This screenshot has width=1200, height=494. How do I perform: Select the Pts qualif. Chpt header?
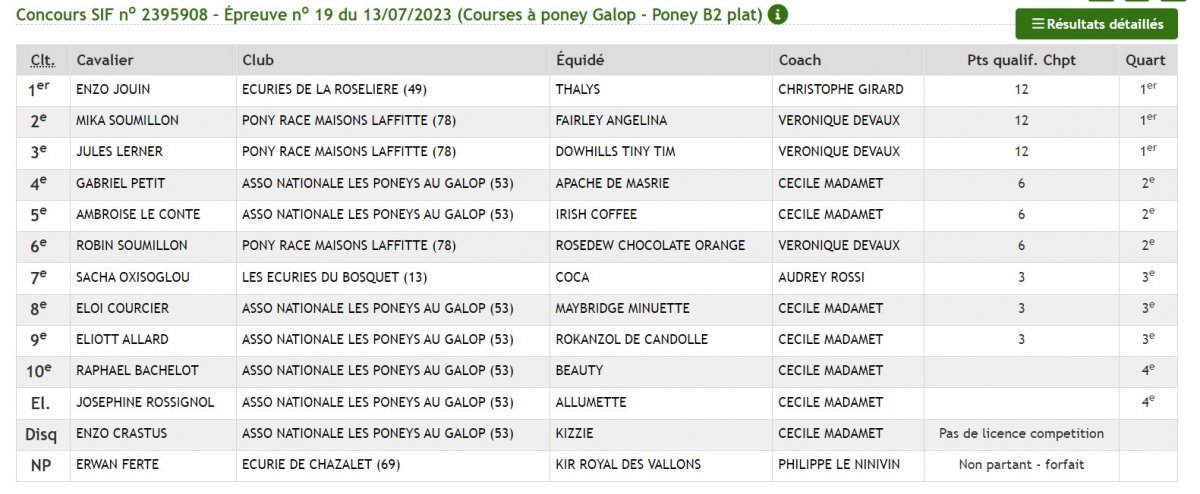point(1021,60)
